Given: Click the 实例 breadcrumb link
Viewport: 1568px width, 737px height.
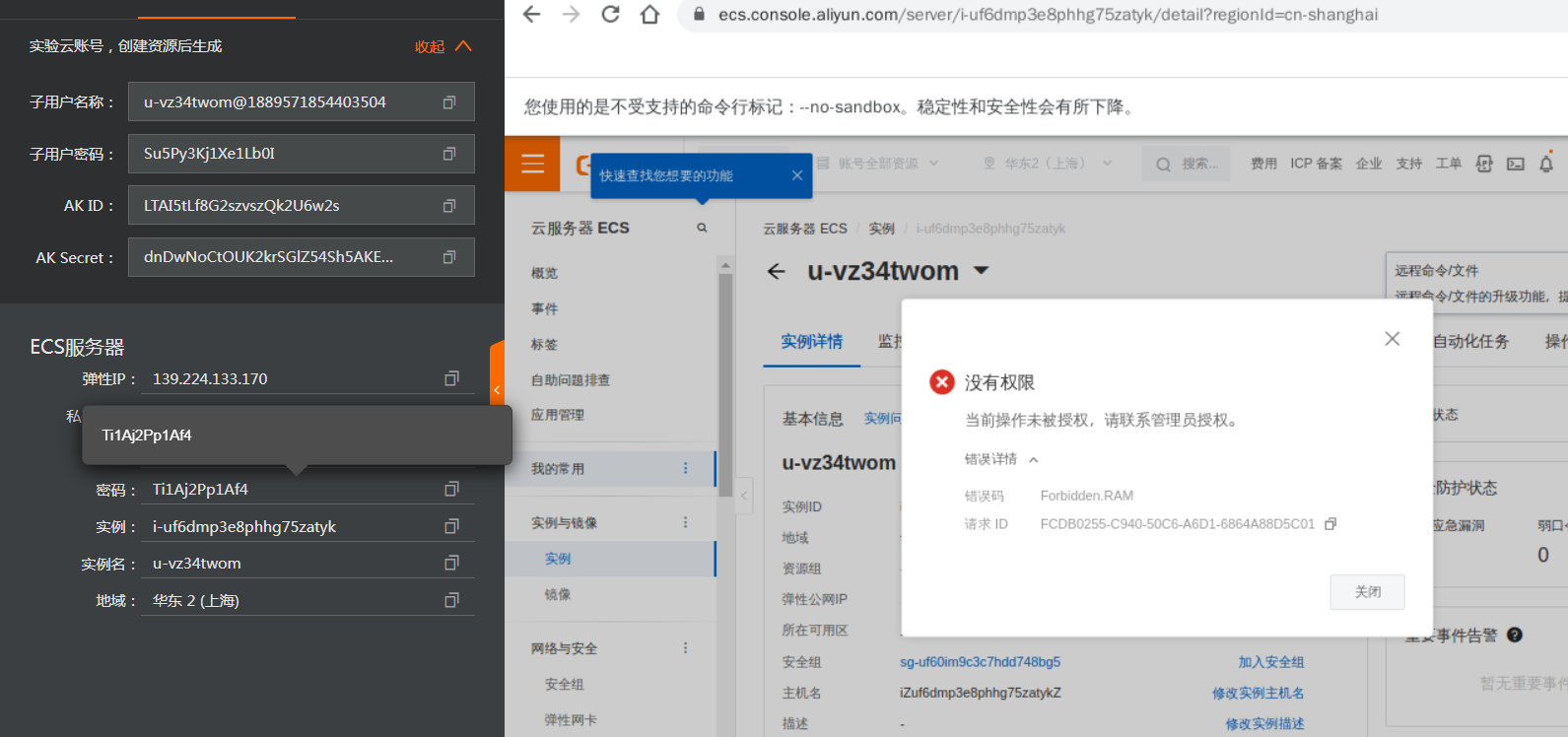Looking at the screenshot, I should tap(882, 229).
